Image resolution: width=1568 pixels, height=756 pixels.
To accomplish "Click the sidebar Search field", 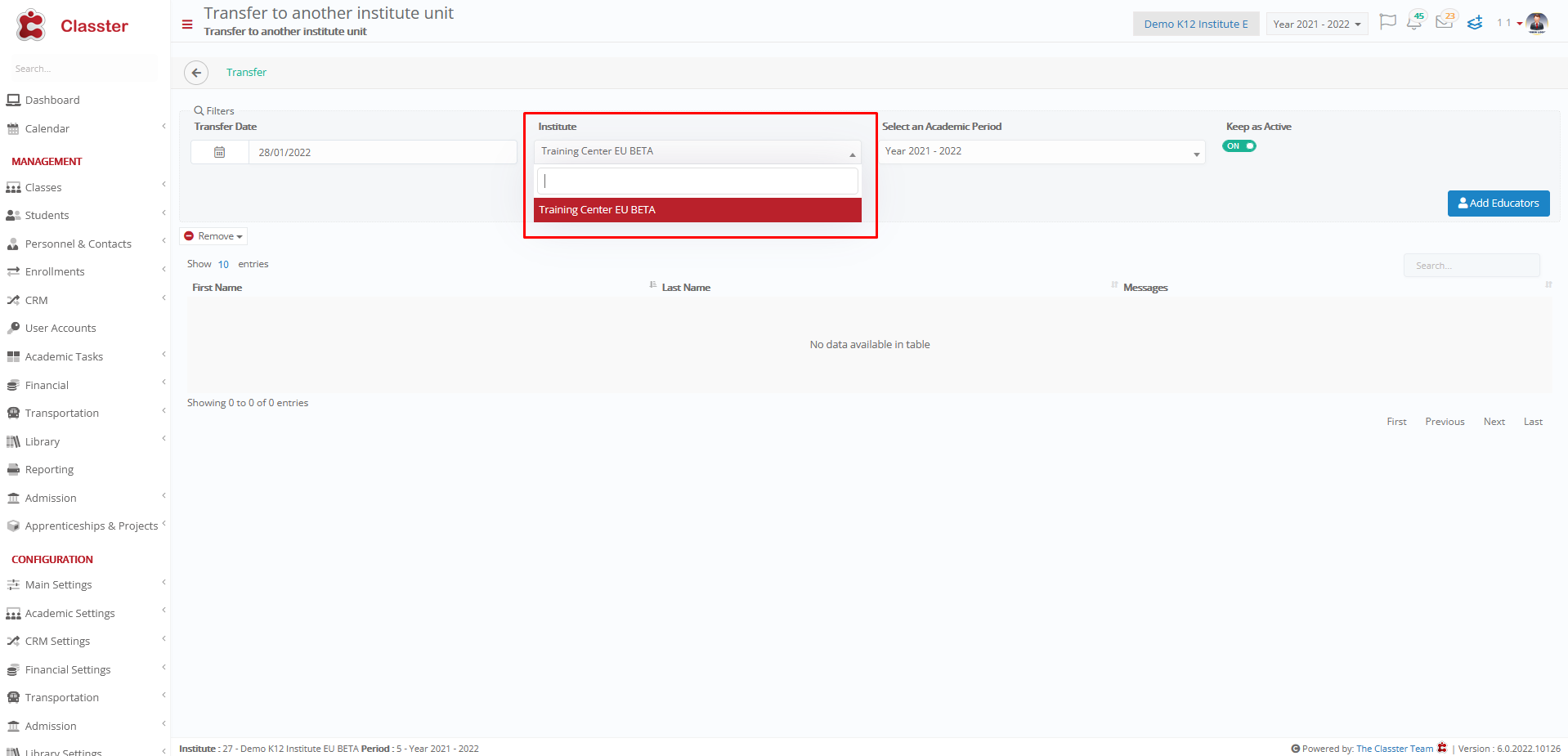I will (84, 69).
